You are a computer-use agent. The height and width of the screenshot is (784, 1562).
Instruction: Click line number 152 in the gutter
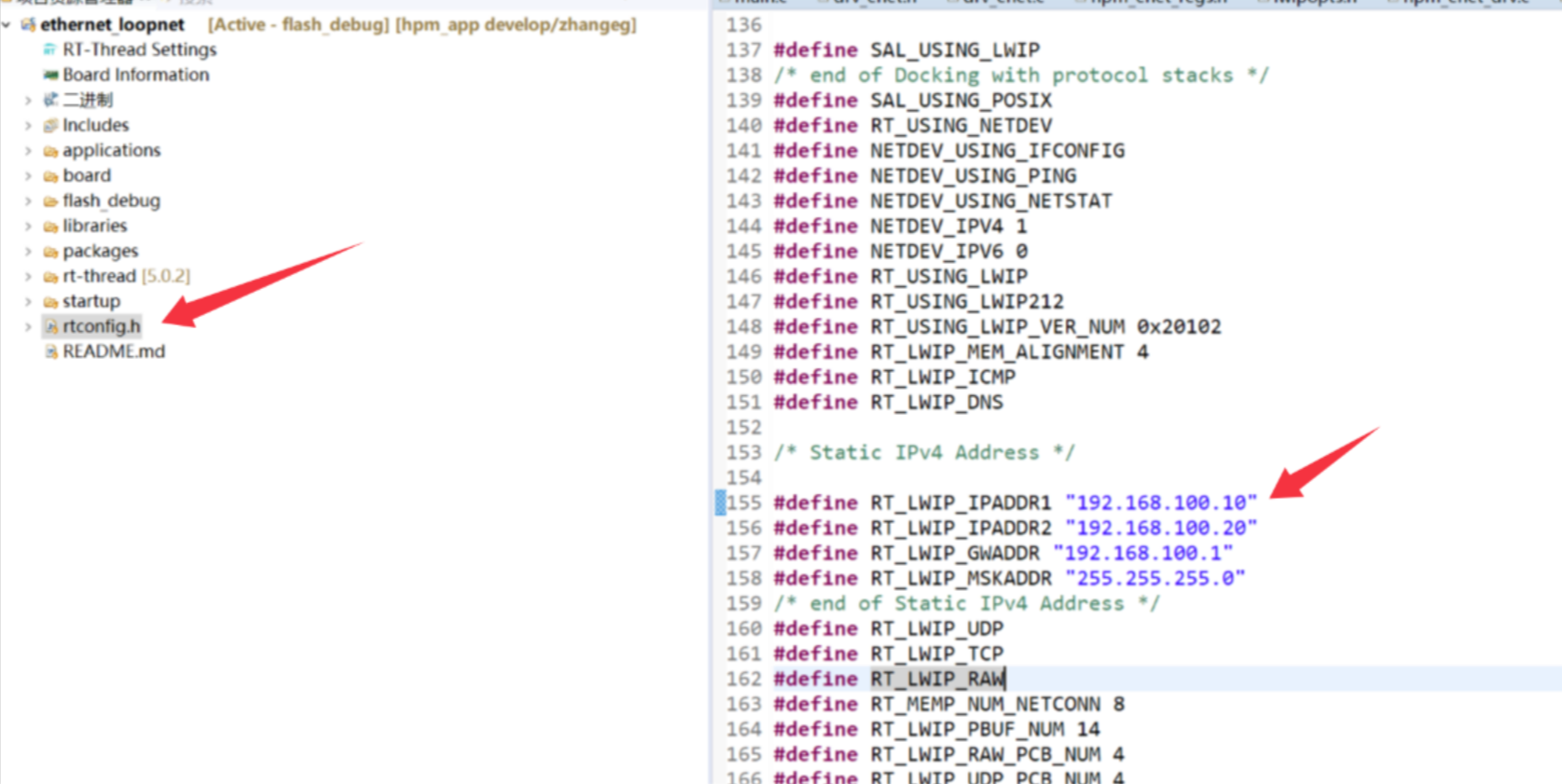click(x=744, y=427)
